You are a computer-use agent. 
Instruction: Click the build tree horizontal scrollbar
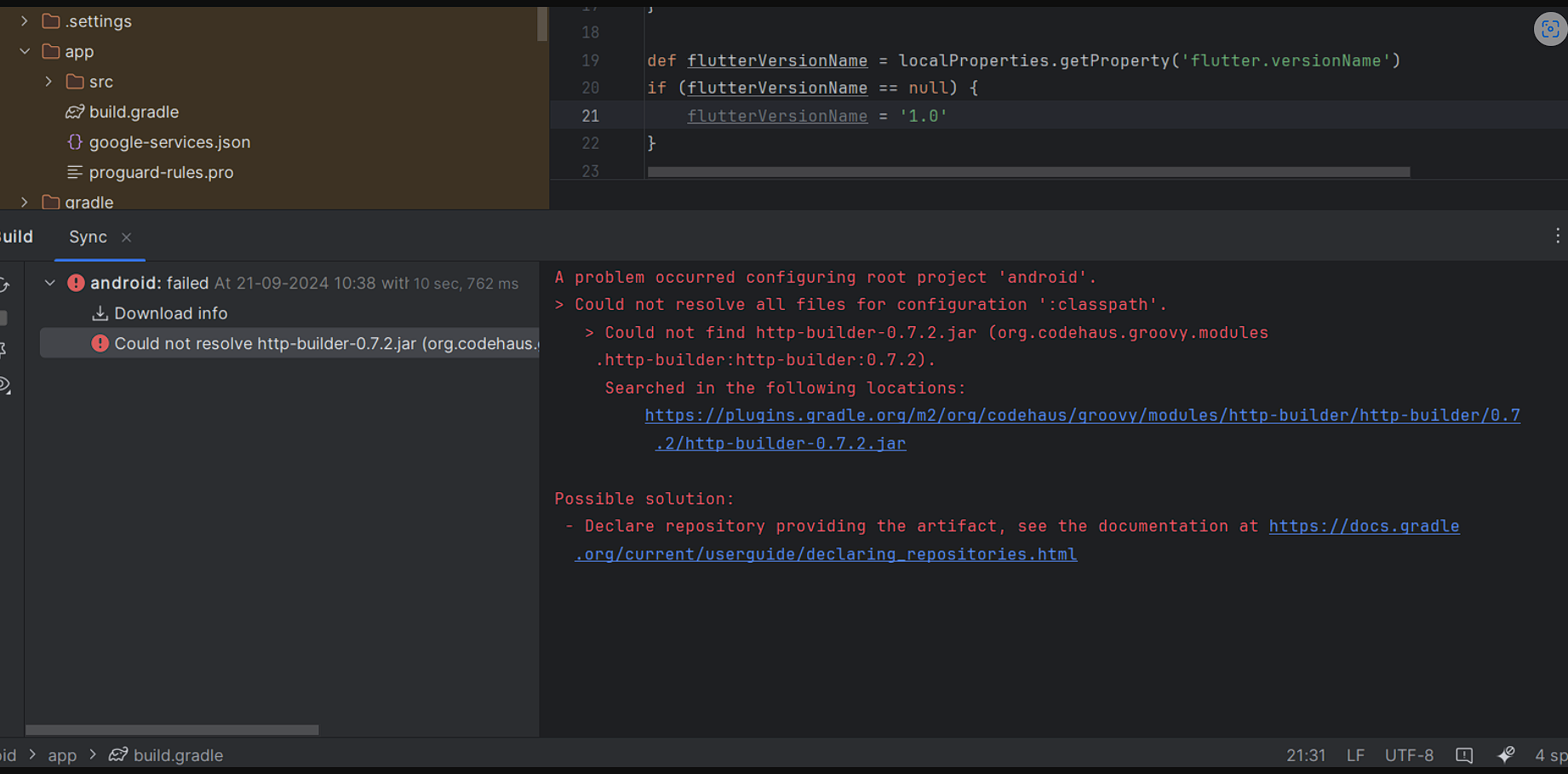(x=172, y=730)
